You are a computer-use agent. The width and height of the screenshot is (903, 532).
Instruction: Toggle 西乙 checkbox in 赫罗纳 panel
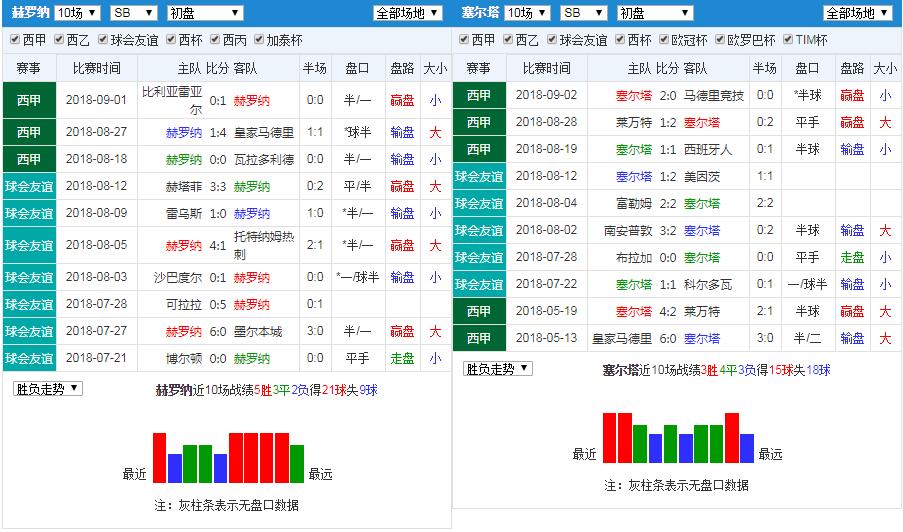coord(59,40)
